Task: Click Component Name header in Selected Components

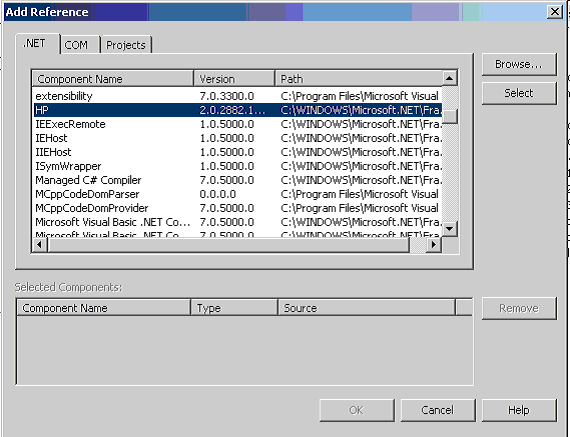Action: pyautogui.click(x=104, y=308)
